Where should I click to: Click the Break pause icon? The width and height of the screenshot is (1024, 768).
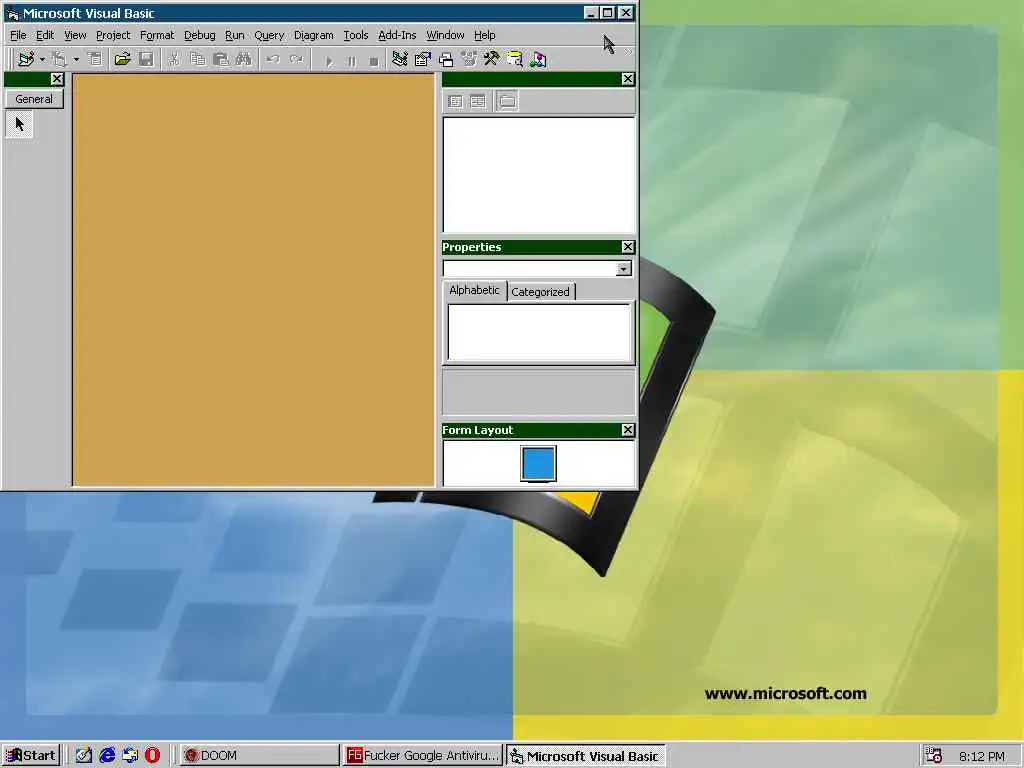(x=351, y=61)
